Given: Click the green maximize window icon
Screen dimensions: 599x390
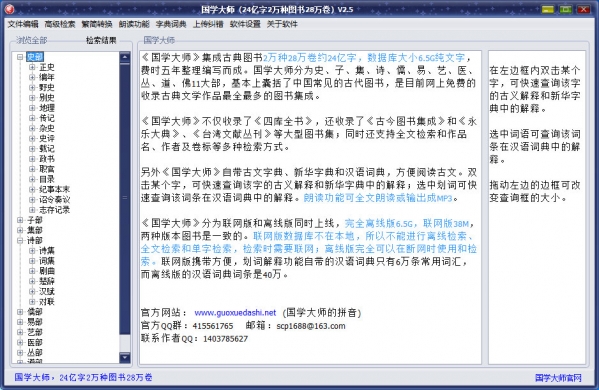Looking at the screenshot, I should coord(566,9).
